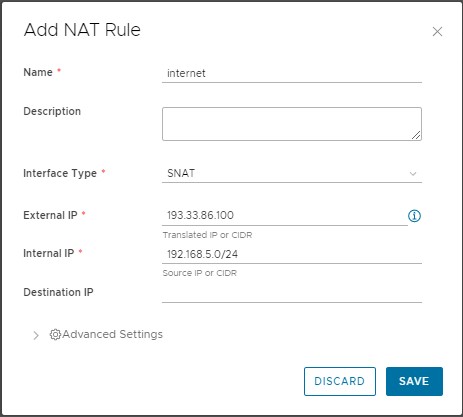
Task: Click the Add NAT Rule title
Action: (82, 30)
